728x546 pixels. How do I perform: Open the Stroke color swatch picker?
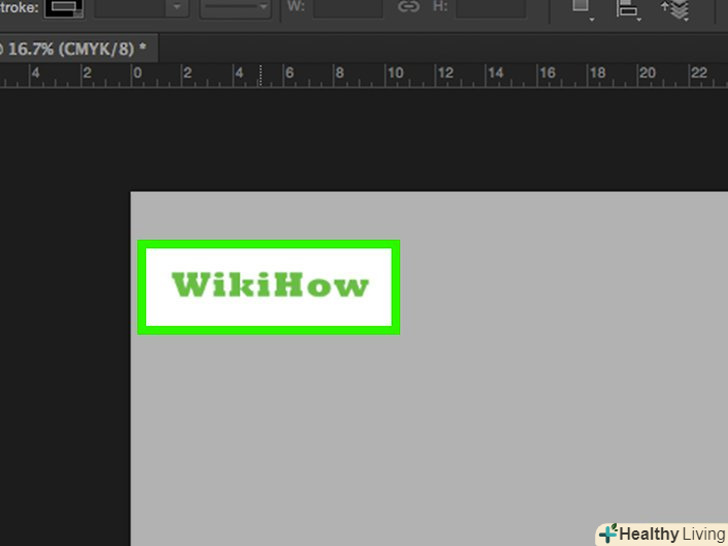pos(64,8)
